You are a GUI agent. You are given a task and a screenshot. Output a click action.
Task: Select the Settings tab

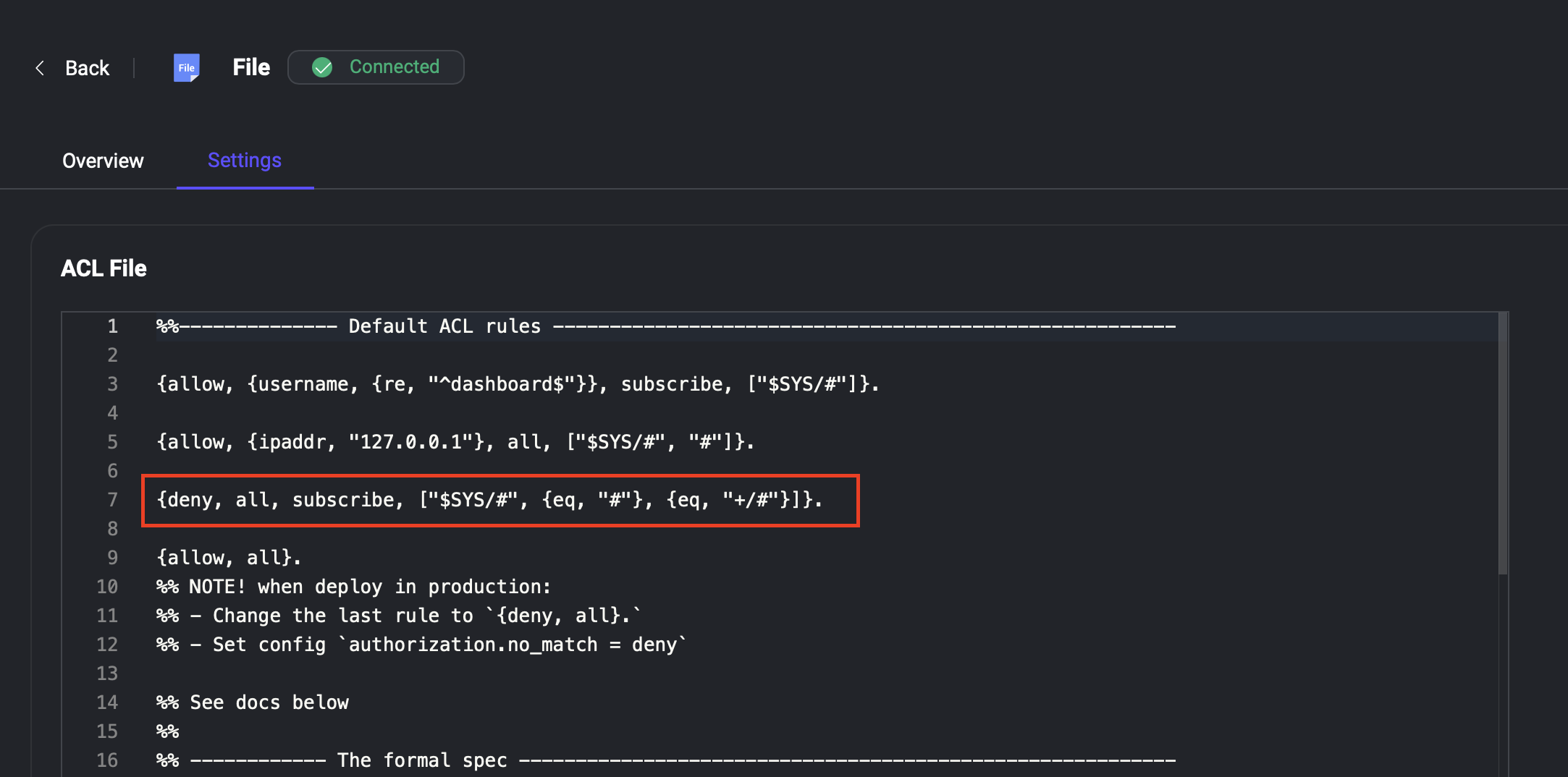click(245, 161)
